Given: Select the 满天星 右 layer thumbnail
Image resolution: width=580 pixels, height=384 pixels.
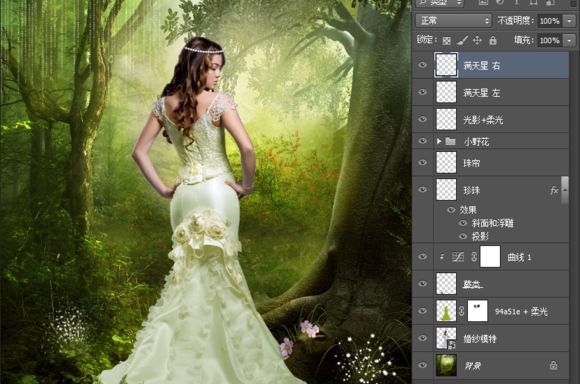Looking at the screenshot, I should pos(446,65).
